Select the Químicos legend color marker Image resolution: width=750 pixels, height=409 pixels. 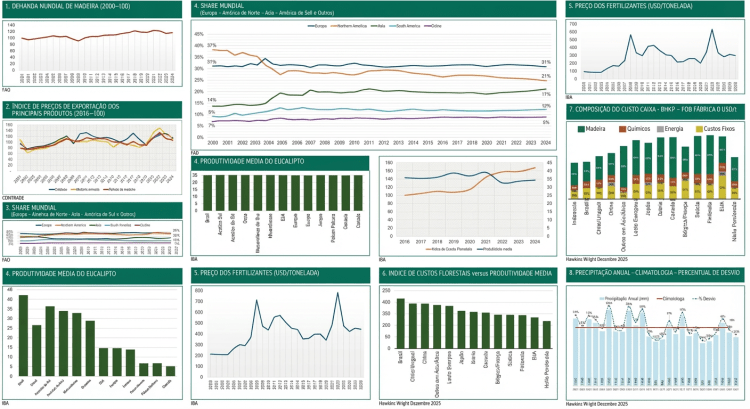[621, 129]
